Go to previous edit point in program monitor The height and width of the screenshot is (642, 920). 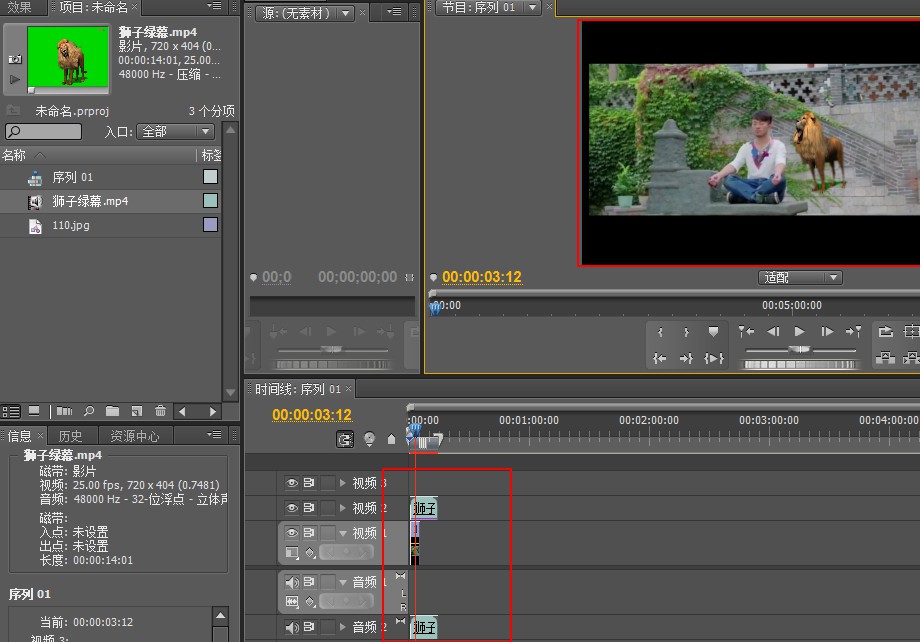point(746,332)
